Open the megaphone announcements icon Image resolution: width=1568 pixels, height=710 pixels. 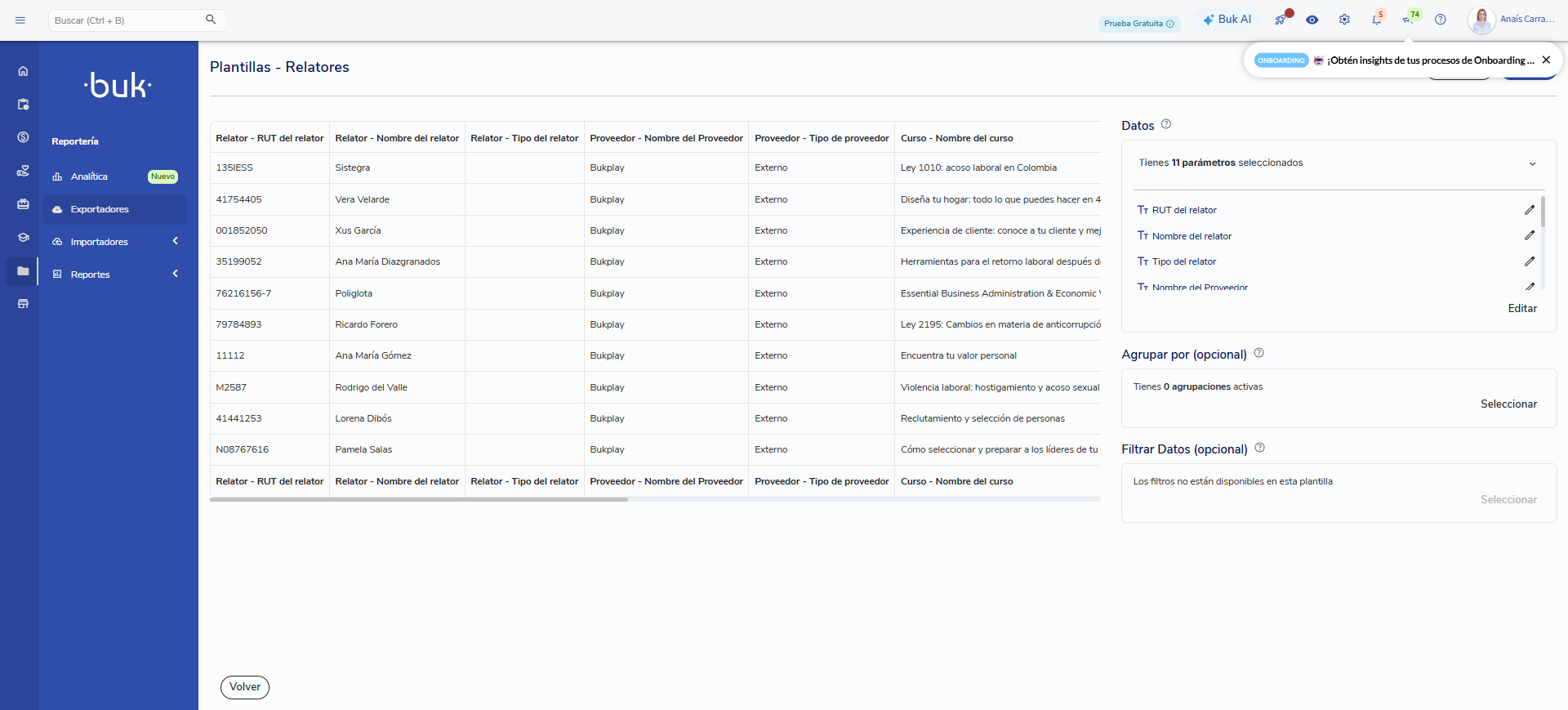[x=1410, y=19]
